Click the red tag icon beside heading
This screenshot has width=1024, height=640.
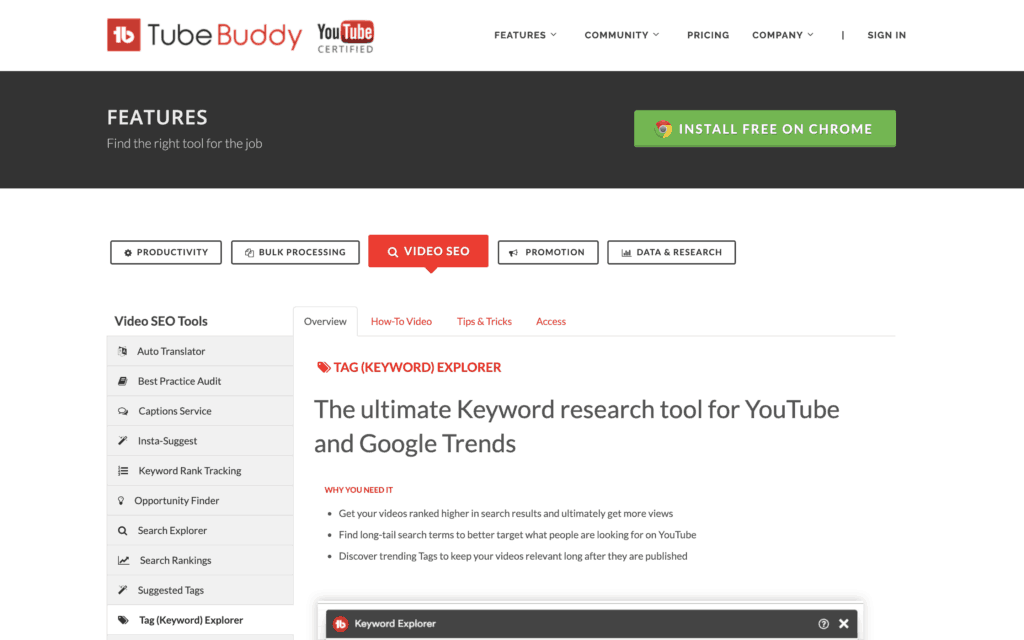click(x=323, y=368)
